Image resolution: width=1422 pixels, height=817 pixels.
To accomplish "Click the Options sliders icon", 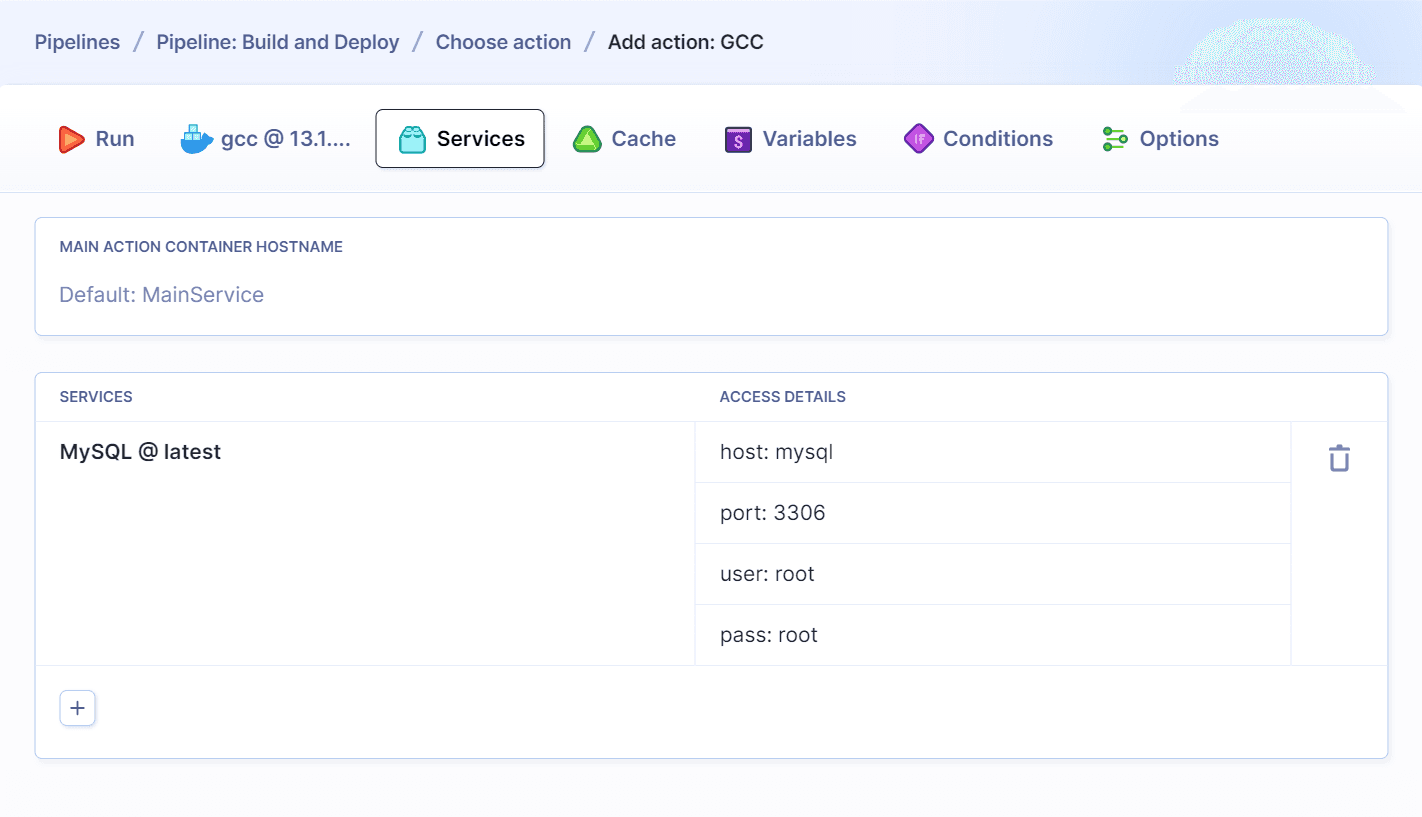I will [1114, 138].
